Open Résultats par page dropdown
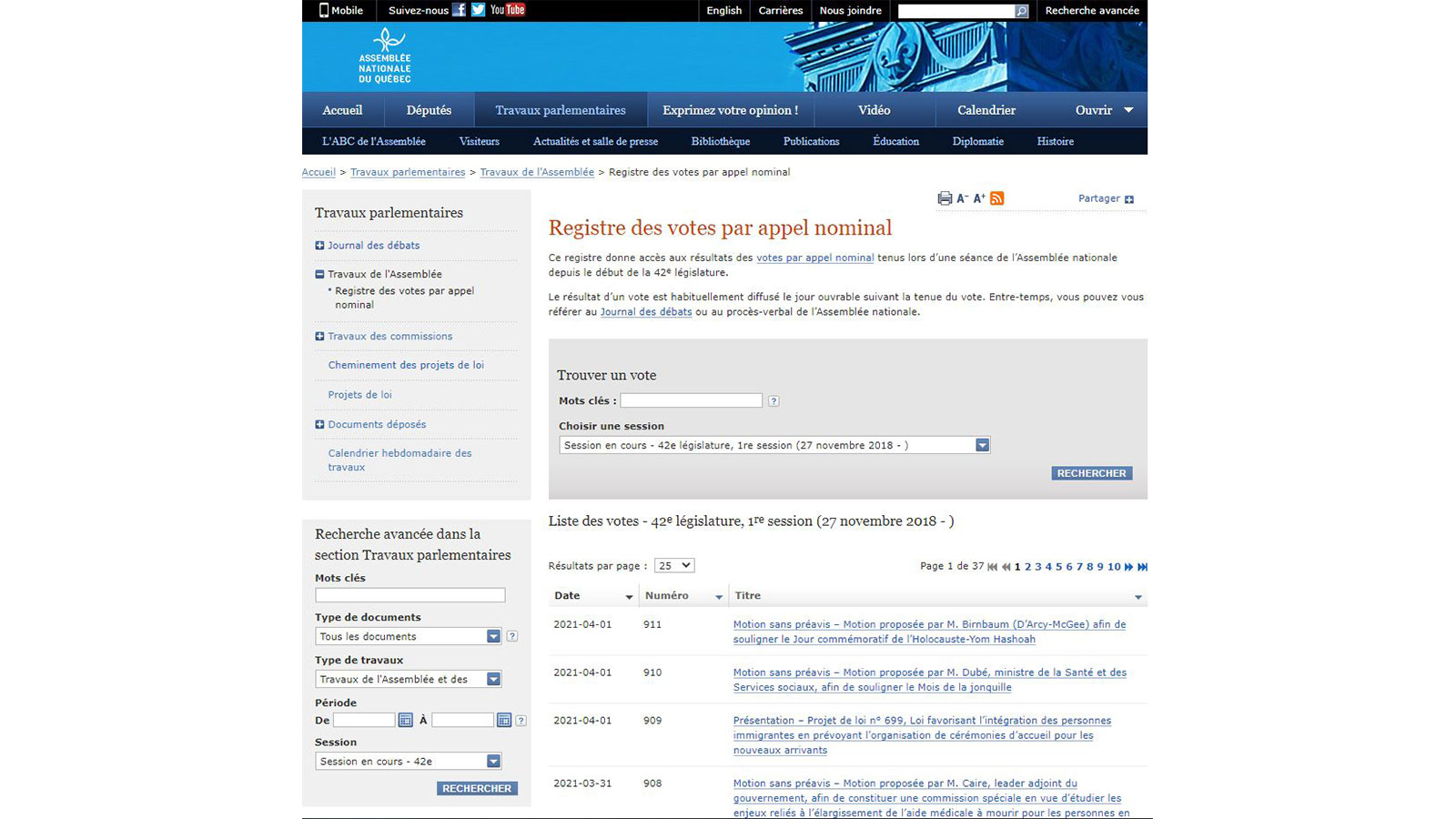 point(674,566)
